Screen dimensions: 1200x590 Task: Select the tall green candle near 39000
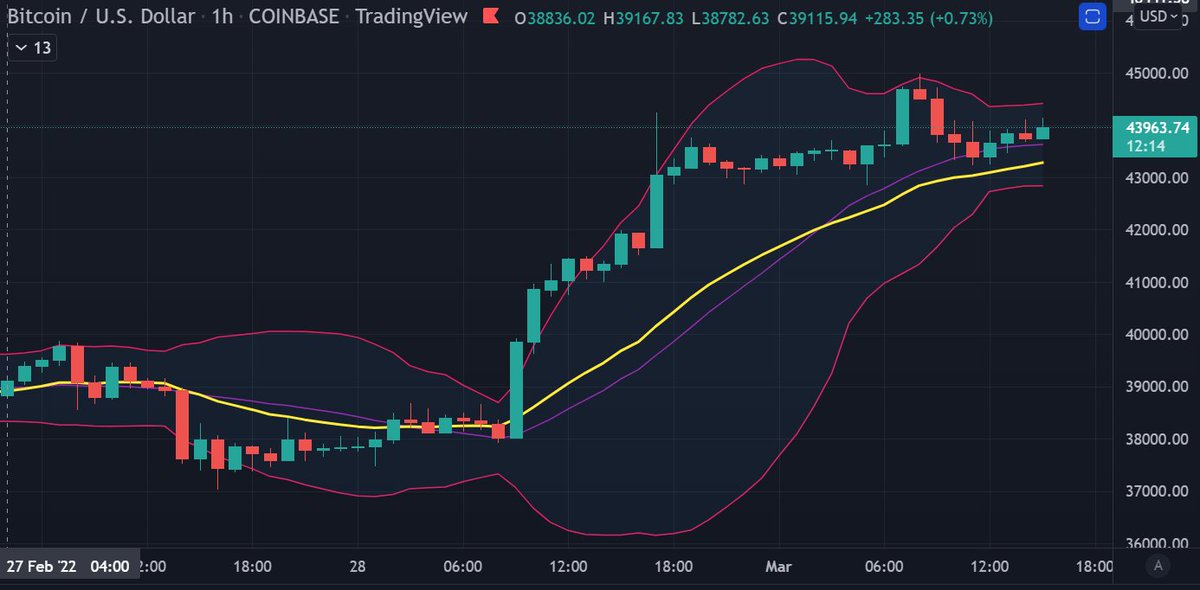[x=516, y=390]
